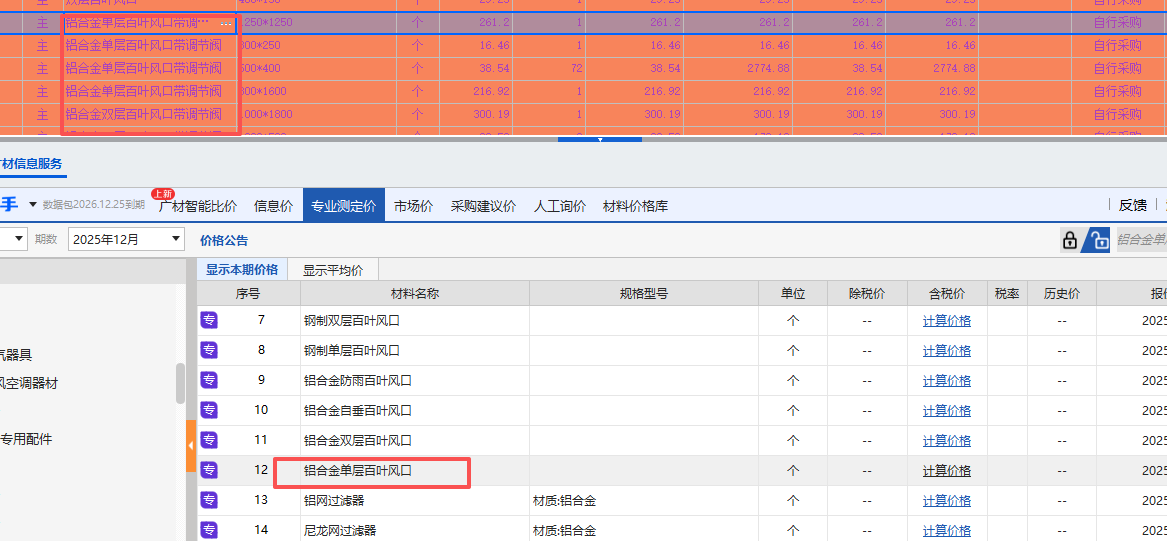Click 计算价格 for 尼龙网过滤器
The image size is (1167, 541).
947,531
